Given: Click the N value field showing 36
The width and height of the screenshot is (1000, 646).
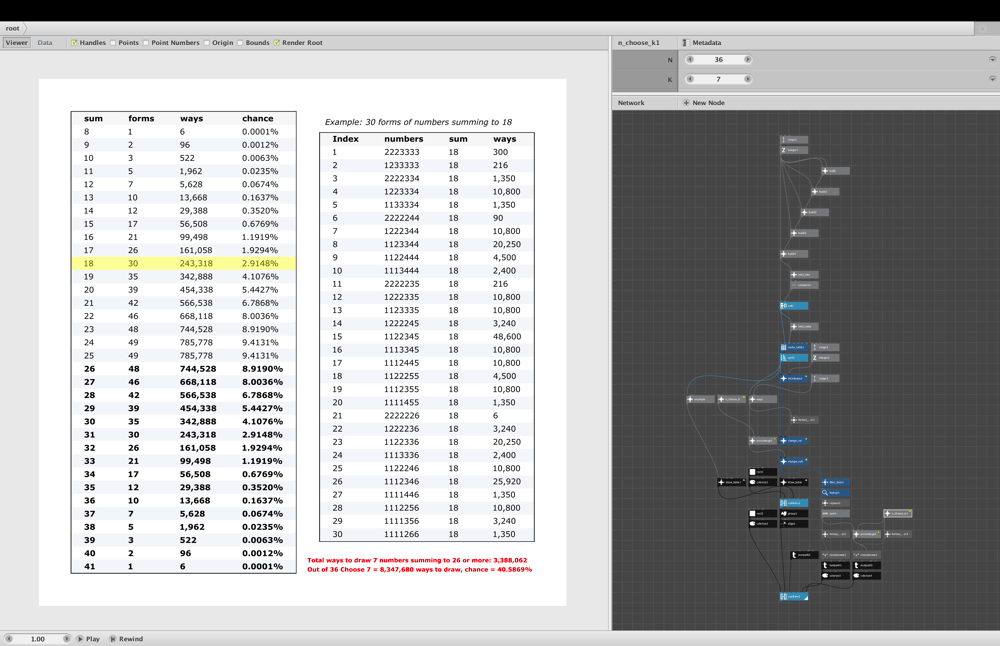Looking at the screenshot, I should click(x=719, y=59).
